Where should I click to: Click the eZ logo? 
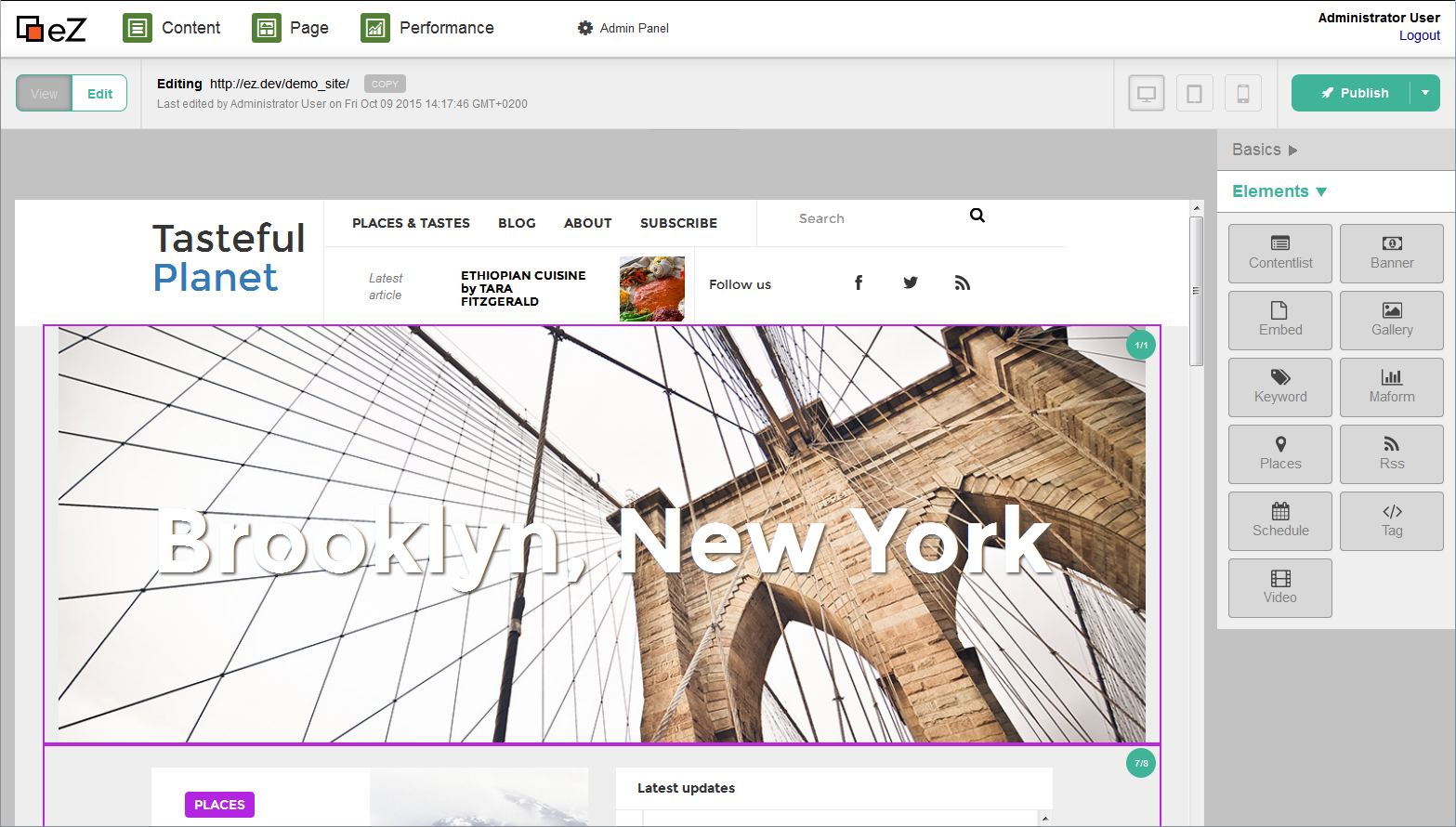tap(51, 29)
